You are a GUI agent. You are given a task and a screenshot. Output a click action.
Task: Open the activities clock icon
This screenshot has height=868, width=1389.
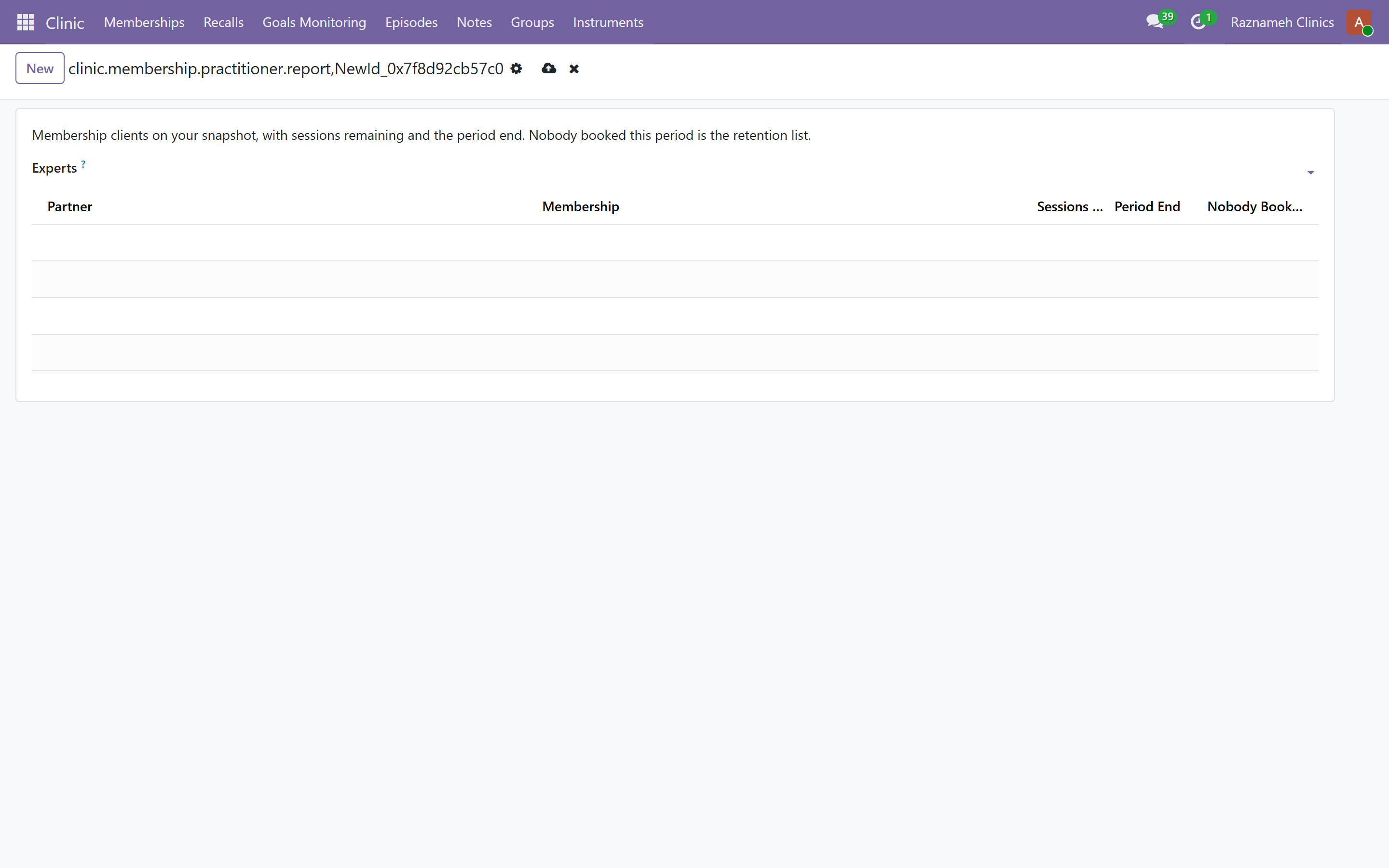(1198, 22)
